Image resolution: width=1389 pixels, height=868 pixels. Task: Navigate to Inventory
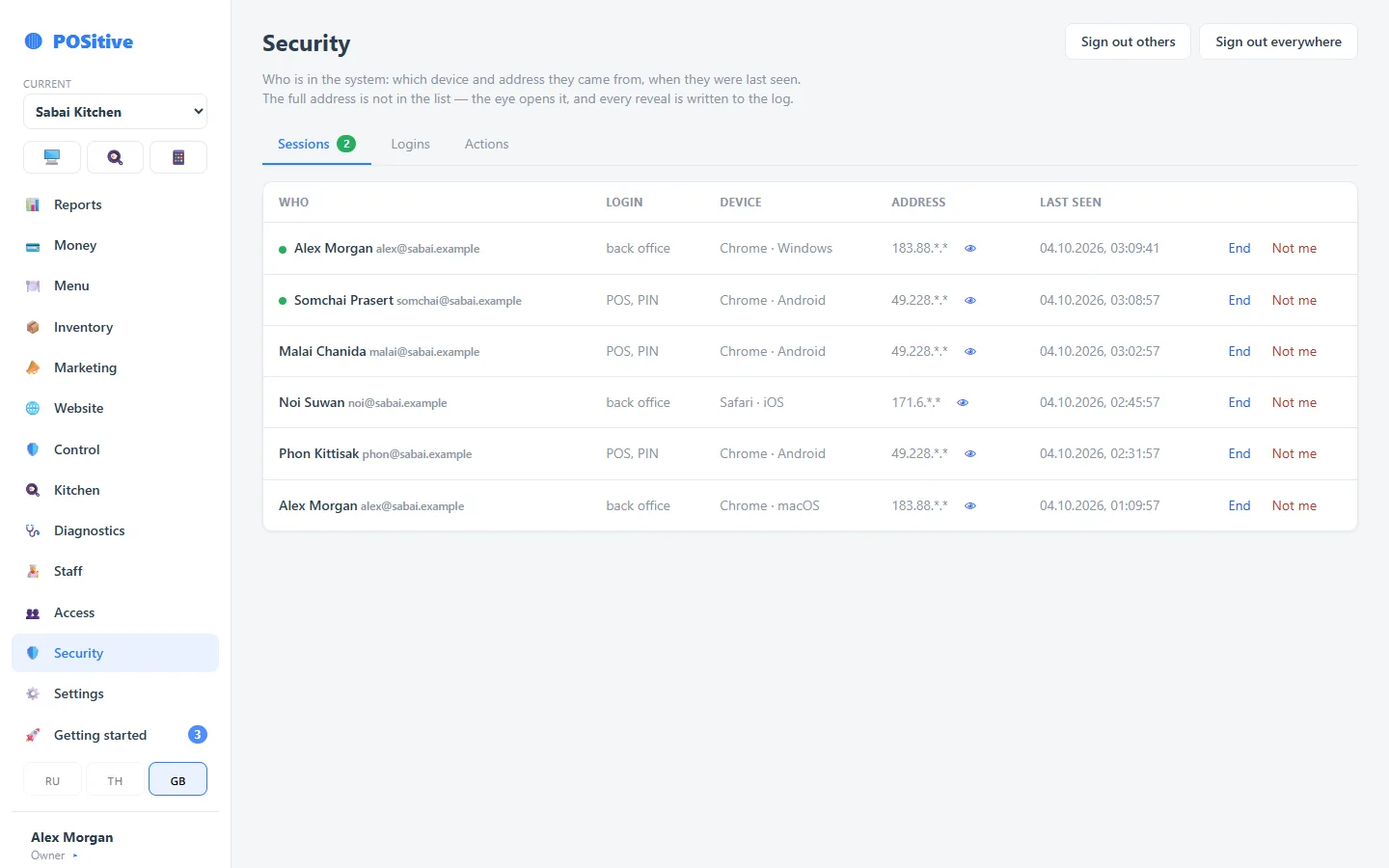[x=115, y=327]
